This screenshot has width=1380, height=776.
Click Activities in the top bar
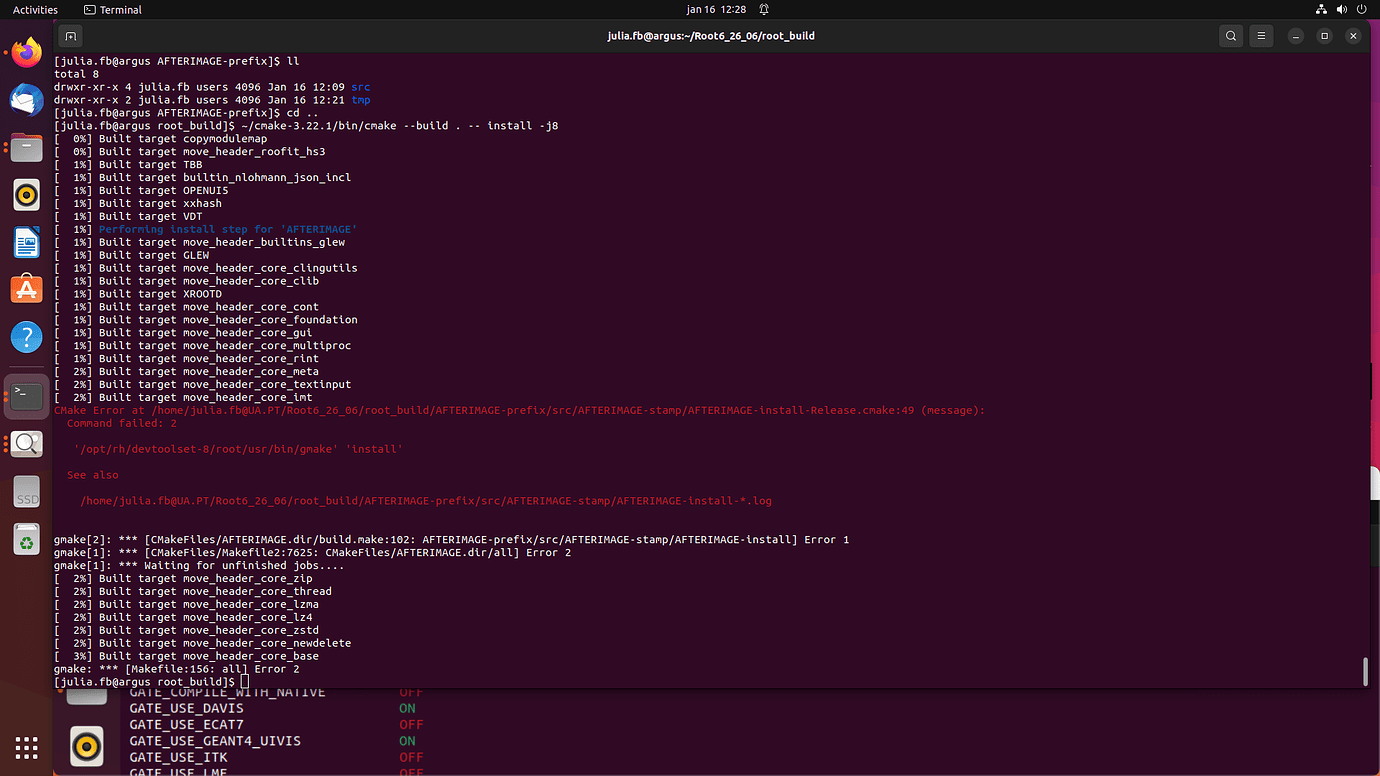(x=34, y=9)
